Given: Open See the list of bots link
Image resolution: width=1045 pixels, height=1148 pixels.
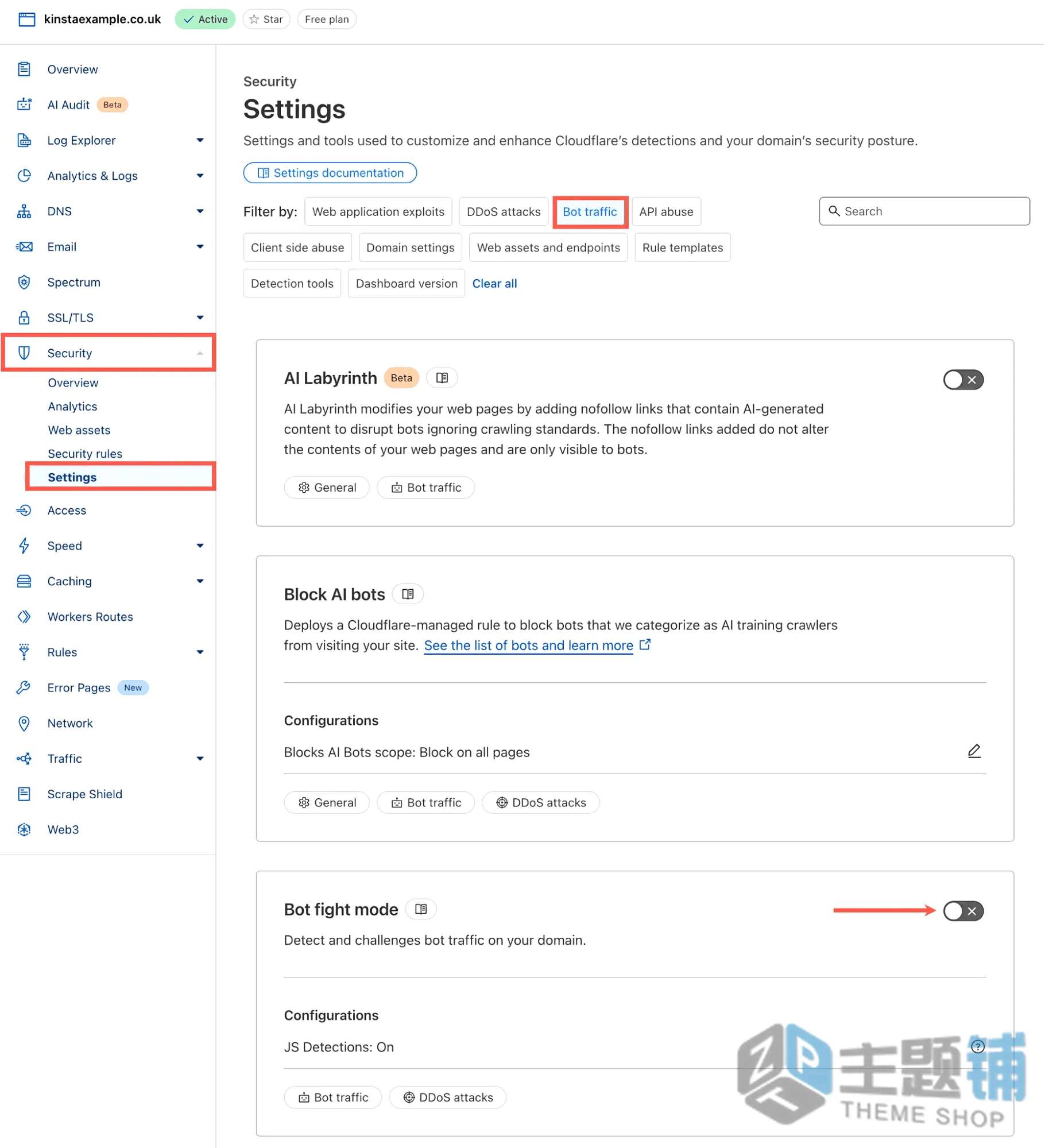Looking at the screenshot, I should pyautogui.click(x=529, y=645).
